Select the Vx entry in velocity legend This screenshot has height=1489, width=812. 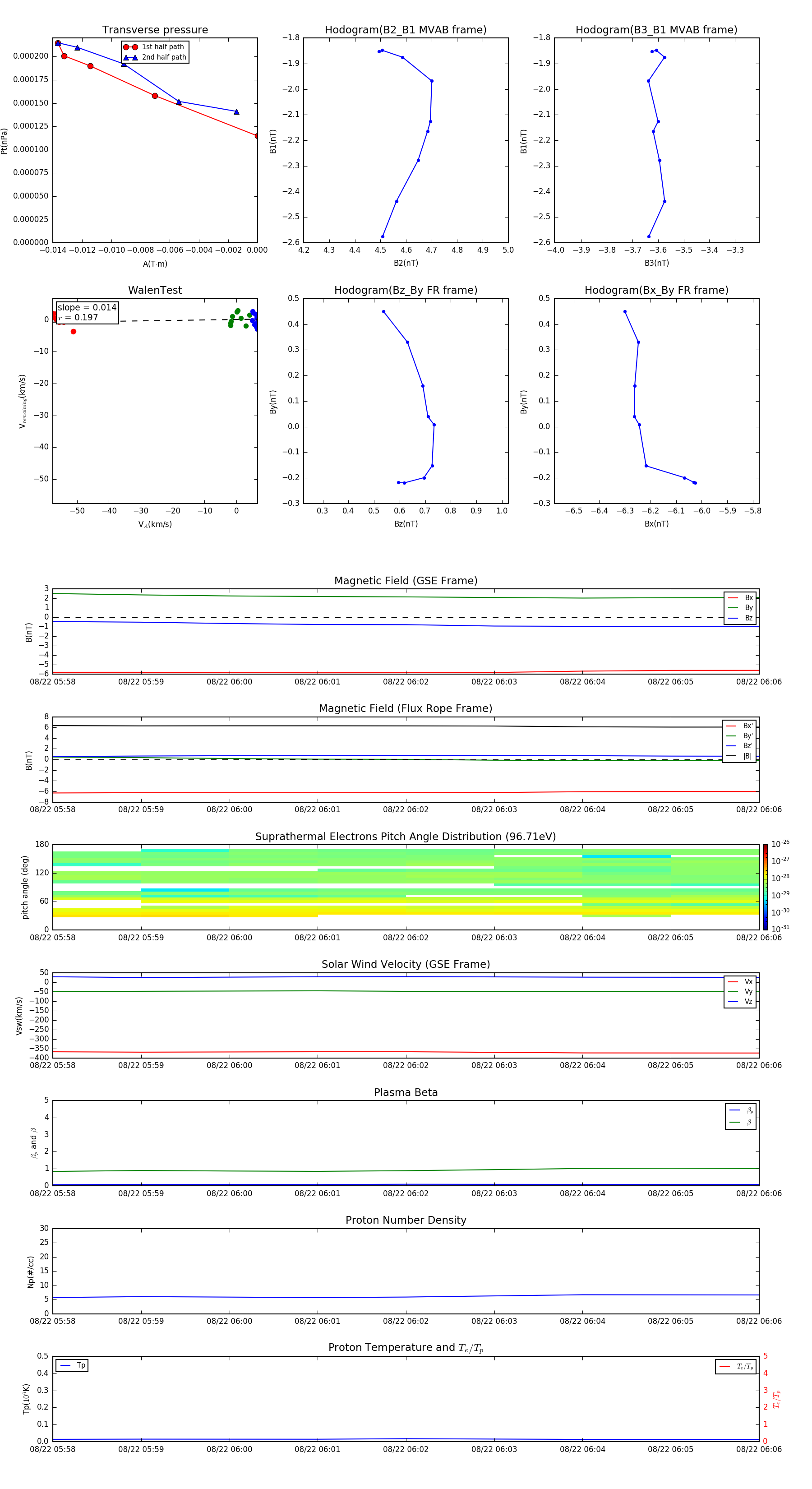point(740,981)
